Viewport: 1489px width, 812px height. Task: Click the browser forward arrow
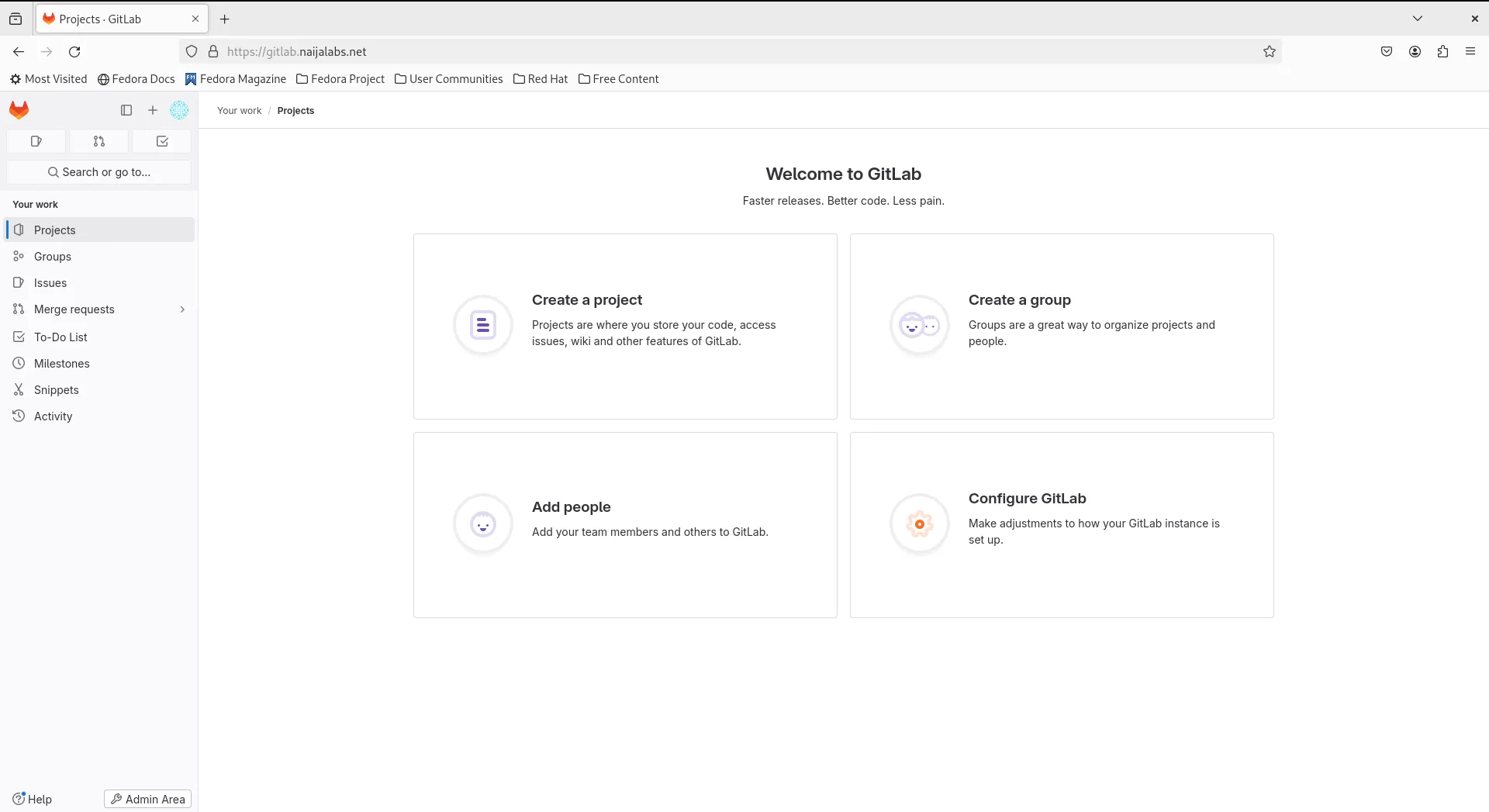pyautogui.click(x=47, y=51)
